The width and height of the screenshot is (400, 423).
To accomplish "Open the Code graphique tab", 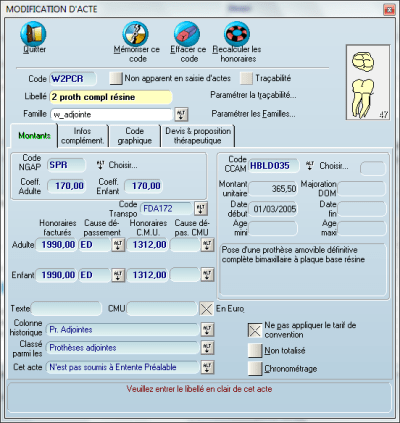I will (135, 136).
